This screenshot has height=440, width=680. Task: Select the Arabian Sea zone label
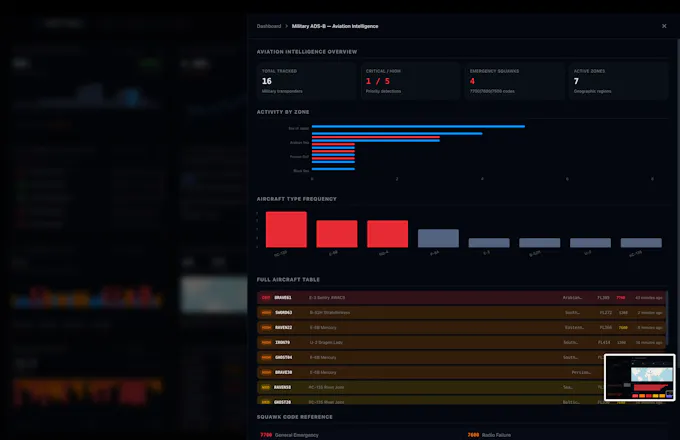point(299,143)
